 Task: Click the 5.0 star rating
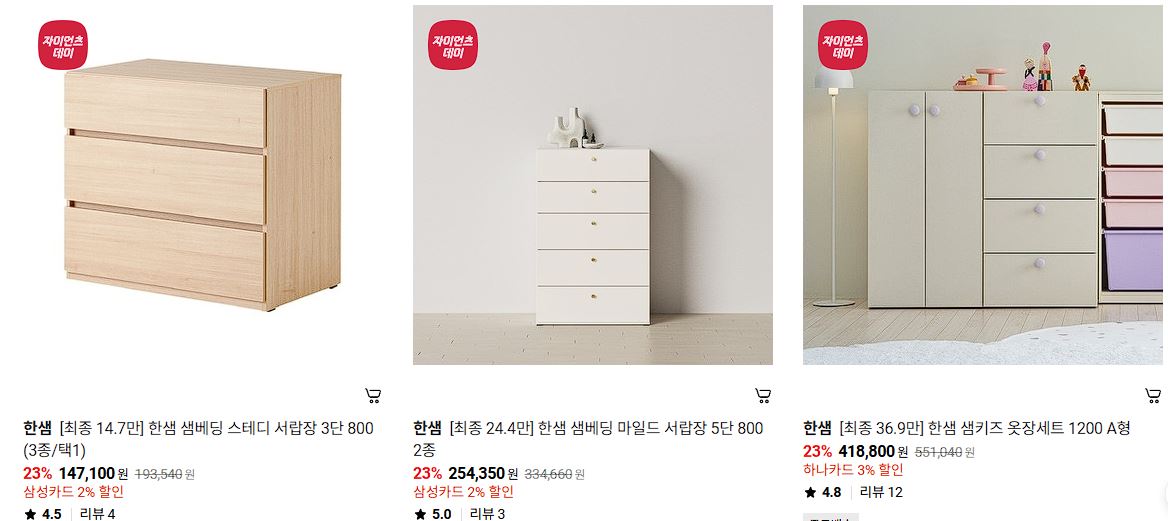(433, 514)
